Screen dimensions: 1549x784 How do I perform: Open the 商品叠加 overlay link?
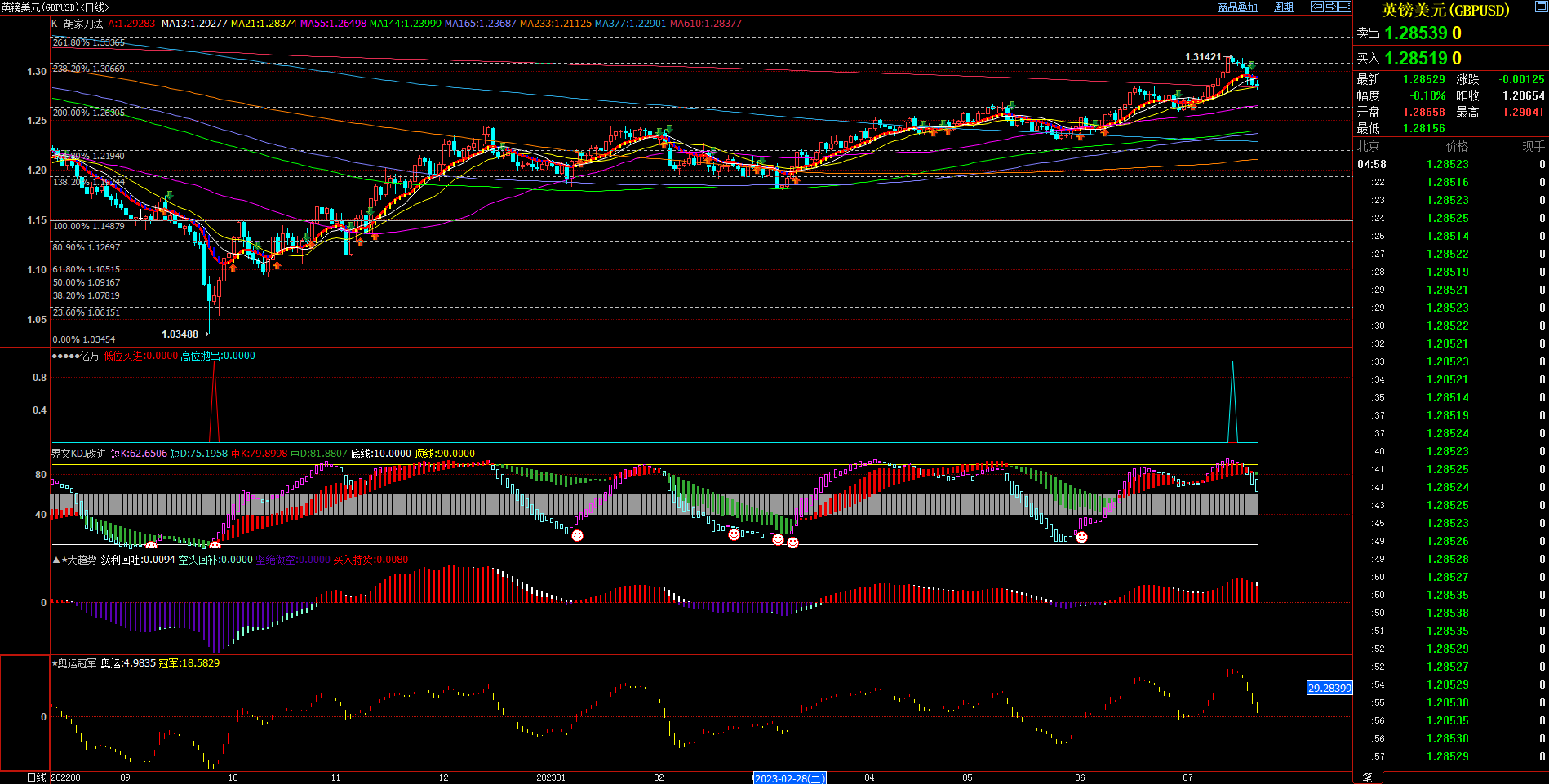[x=1237, y=7]
